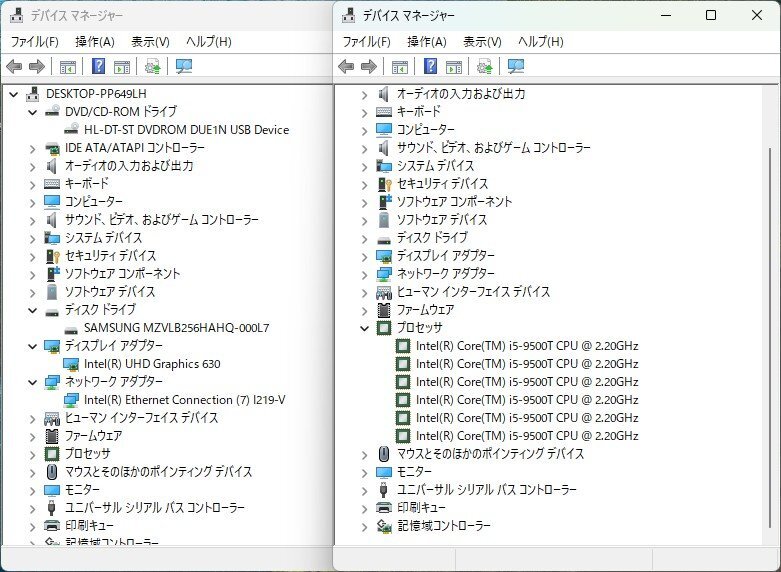The width and height of the screenshot is (781, 572).
Task: Select Intel(R) Ethernet Connection (7) I219-V
Action: coord(184,400)
